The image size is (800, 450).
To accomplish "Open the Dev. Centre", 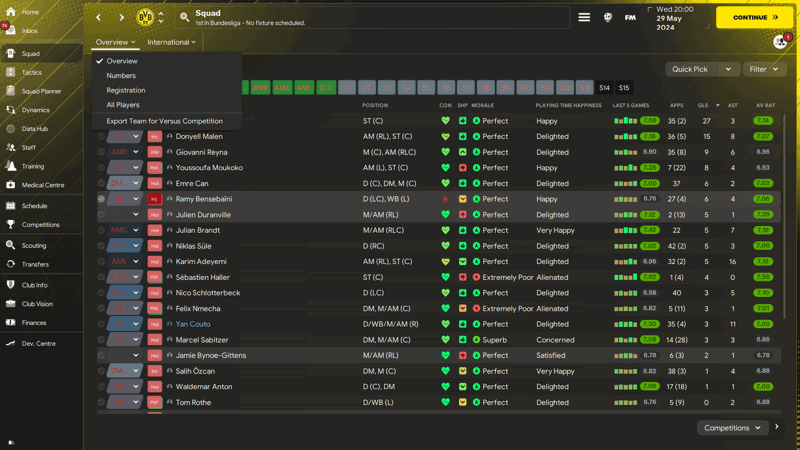I will 41,343.
